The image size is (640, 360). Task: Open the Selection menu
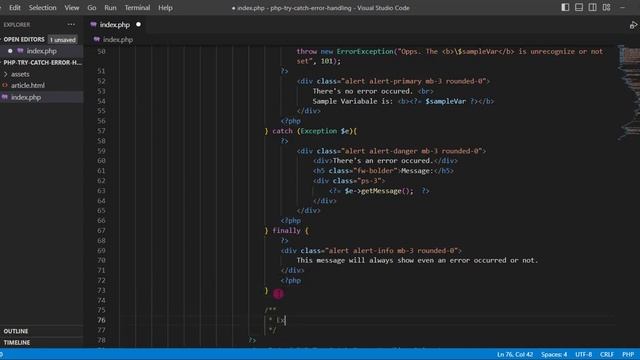[42, 8]
